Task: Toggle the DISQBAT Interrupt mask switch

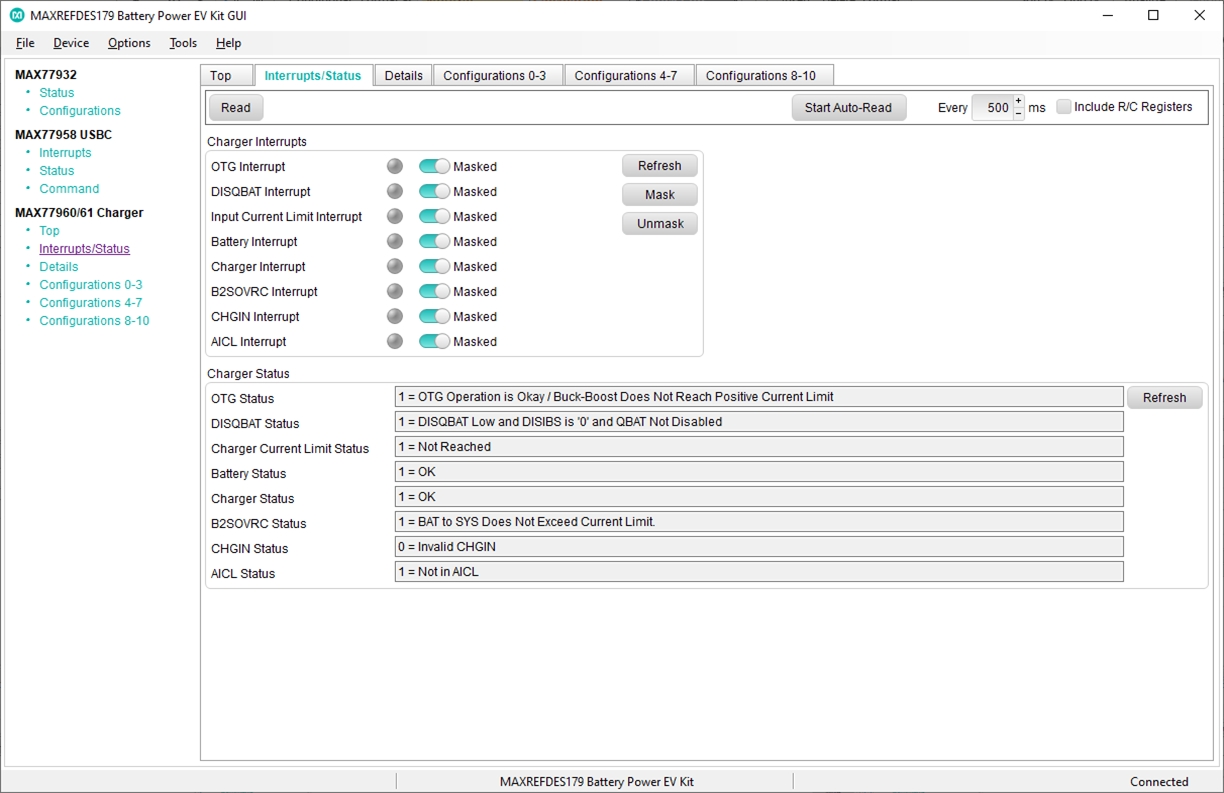Action: coord(434,191)
